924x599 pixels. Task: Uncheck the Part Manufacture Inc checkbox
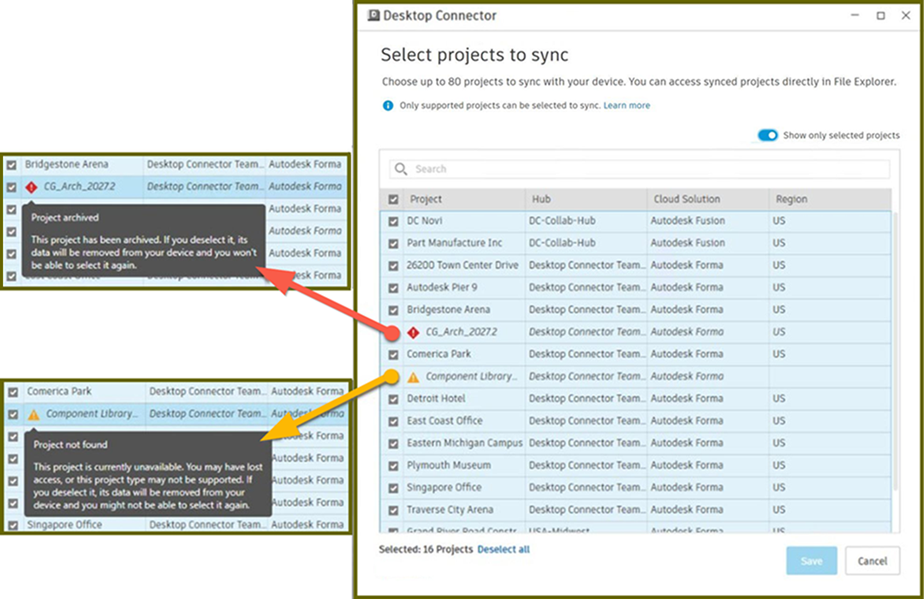click(x=393, y=243)
